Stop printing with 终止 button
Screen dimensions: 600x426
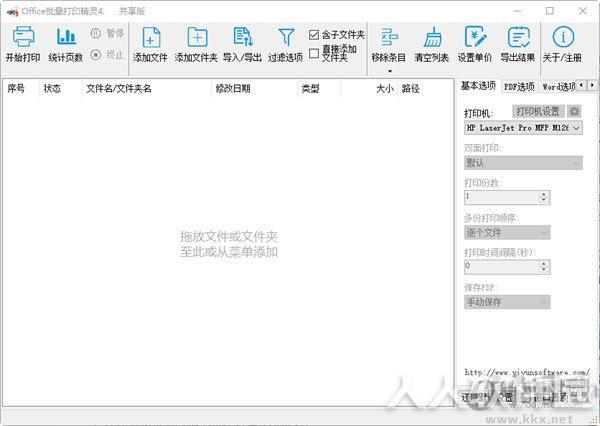pyautogui.click(x=107, y=55)
